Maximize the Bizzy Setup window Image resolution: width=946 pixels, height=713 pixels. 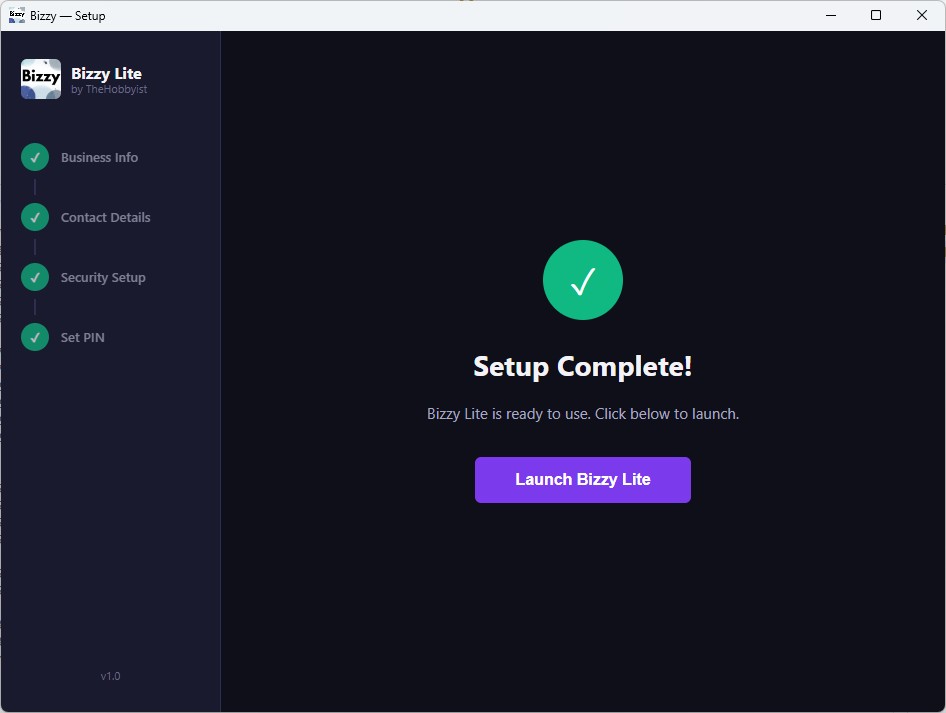(876, 15)
